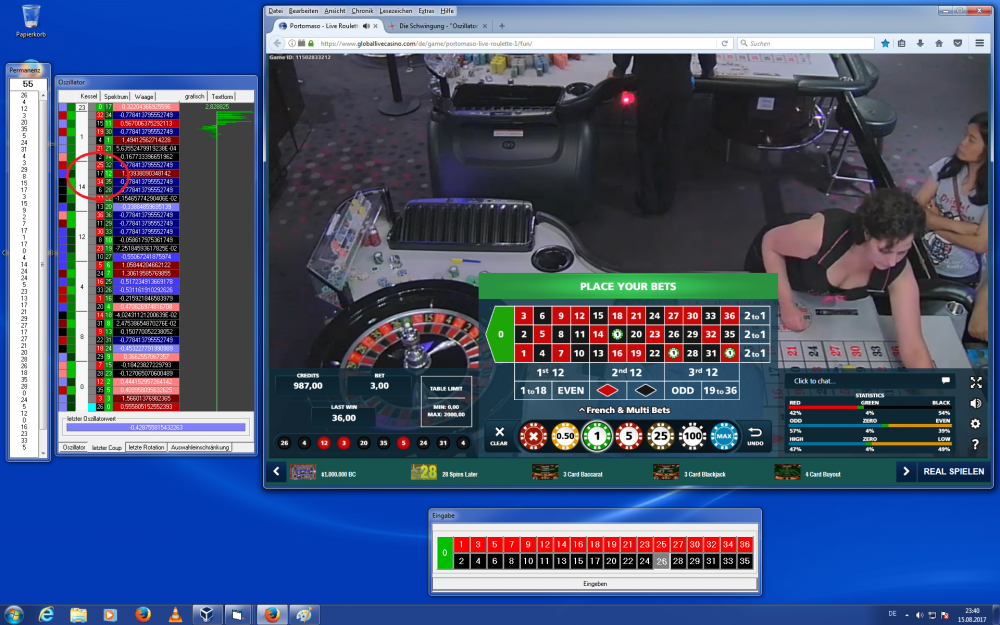1000x625 pixels.
Task: Open the casino help question mark
Action: point(976,445)
